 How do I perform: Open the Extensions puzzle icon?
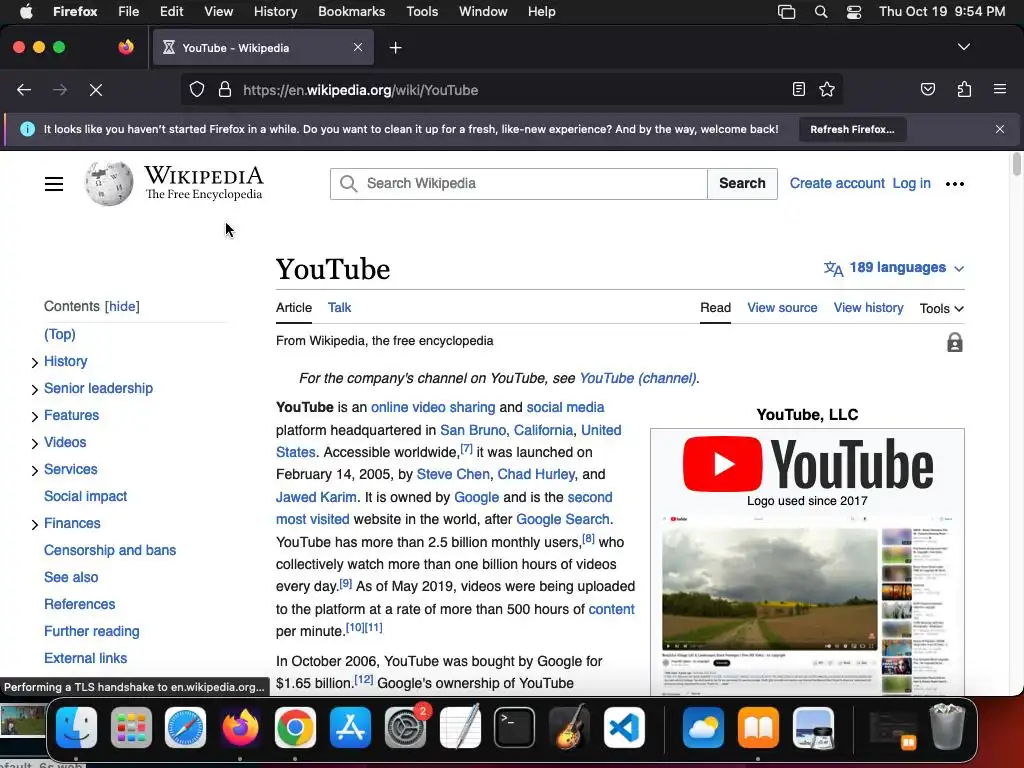point(964,89)
